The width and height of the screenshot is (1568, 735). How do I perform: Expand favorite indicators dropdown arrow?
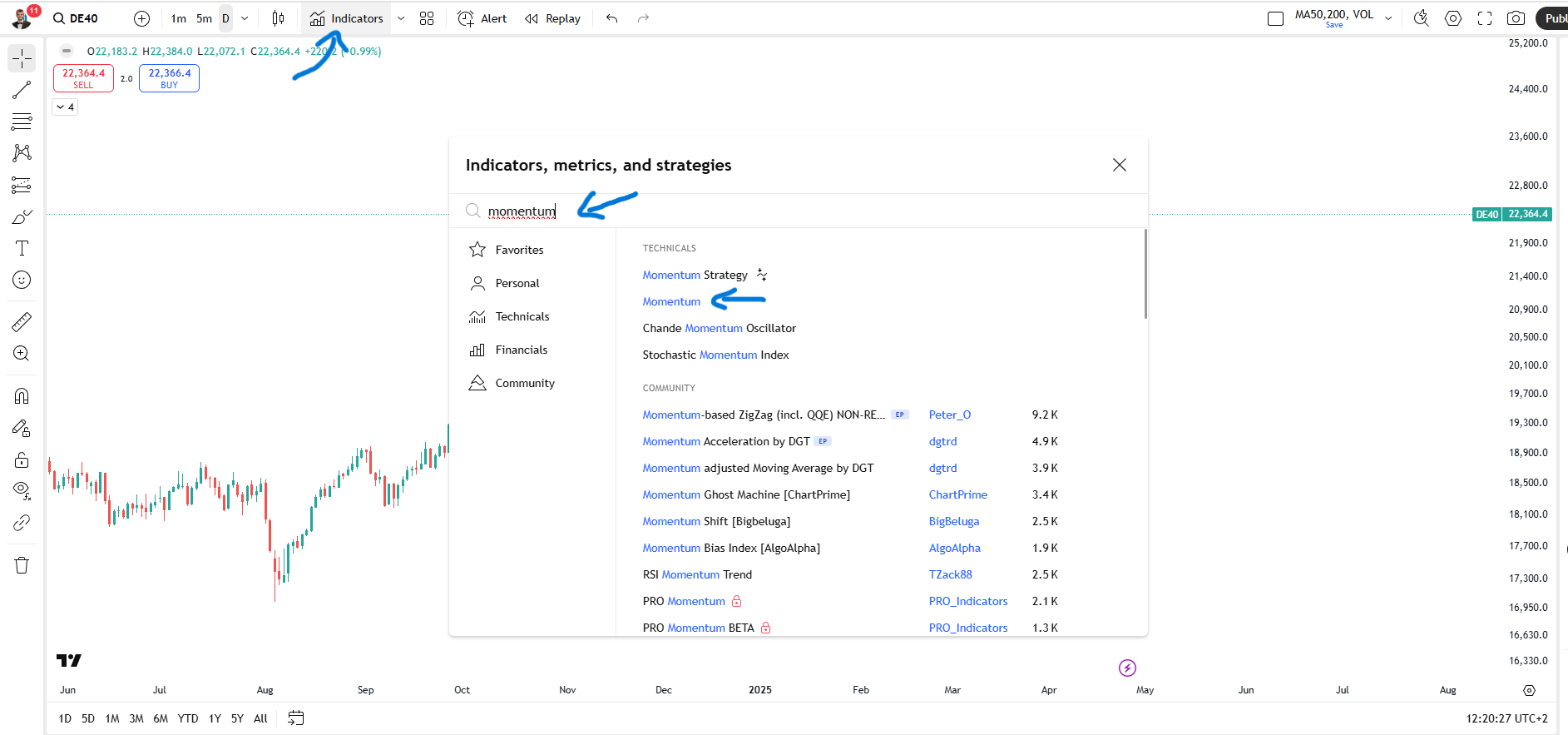pos(401,18)
